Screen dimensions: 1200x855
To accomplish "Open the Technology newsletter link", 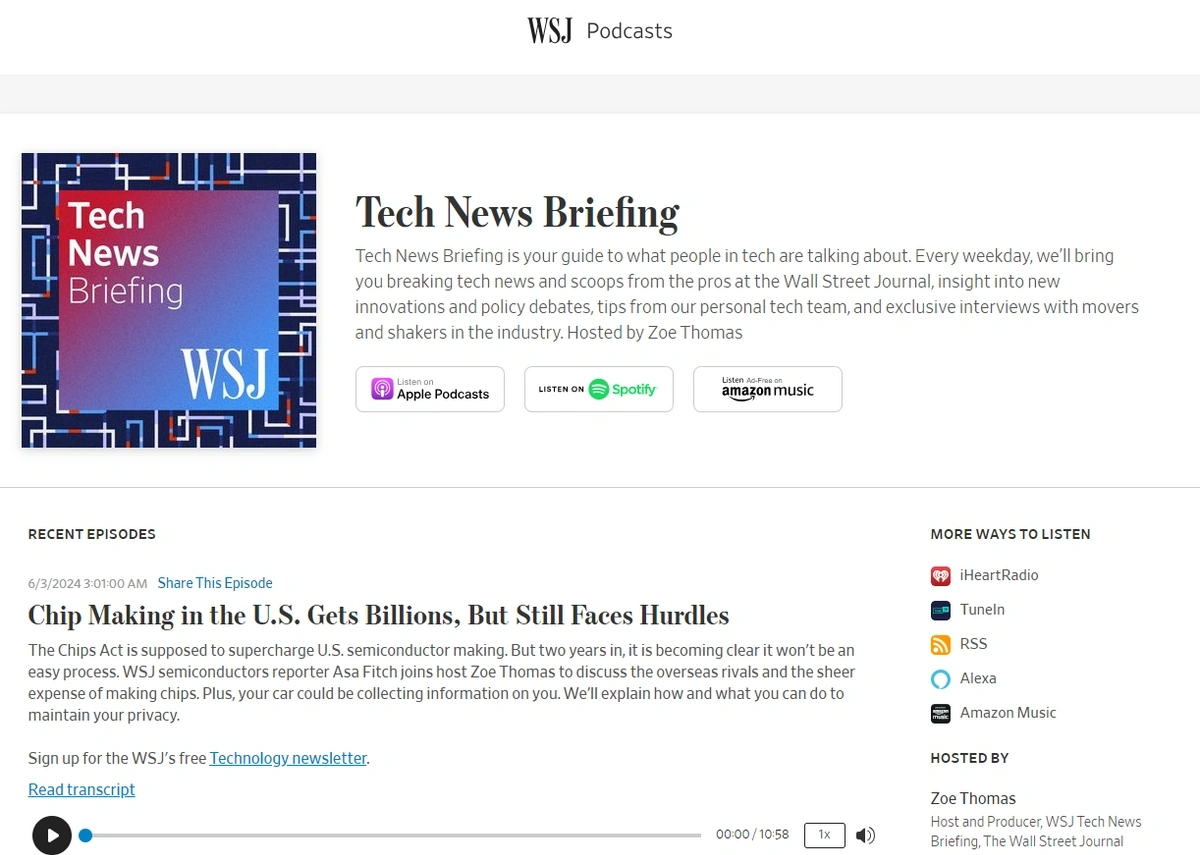I will 288,758.
